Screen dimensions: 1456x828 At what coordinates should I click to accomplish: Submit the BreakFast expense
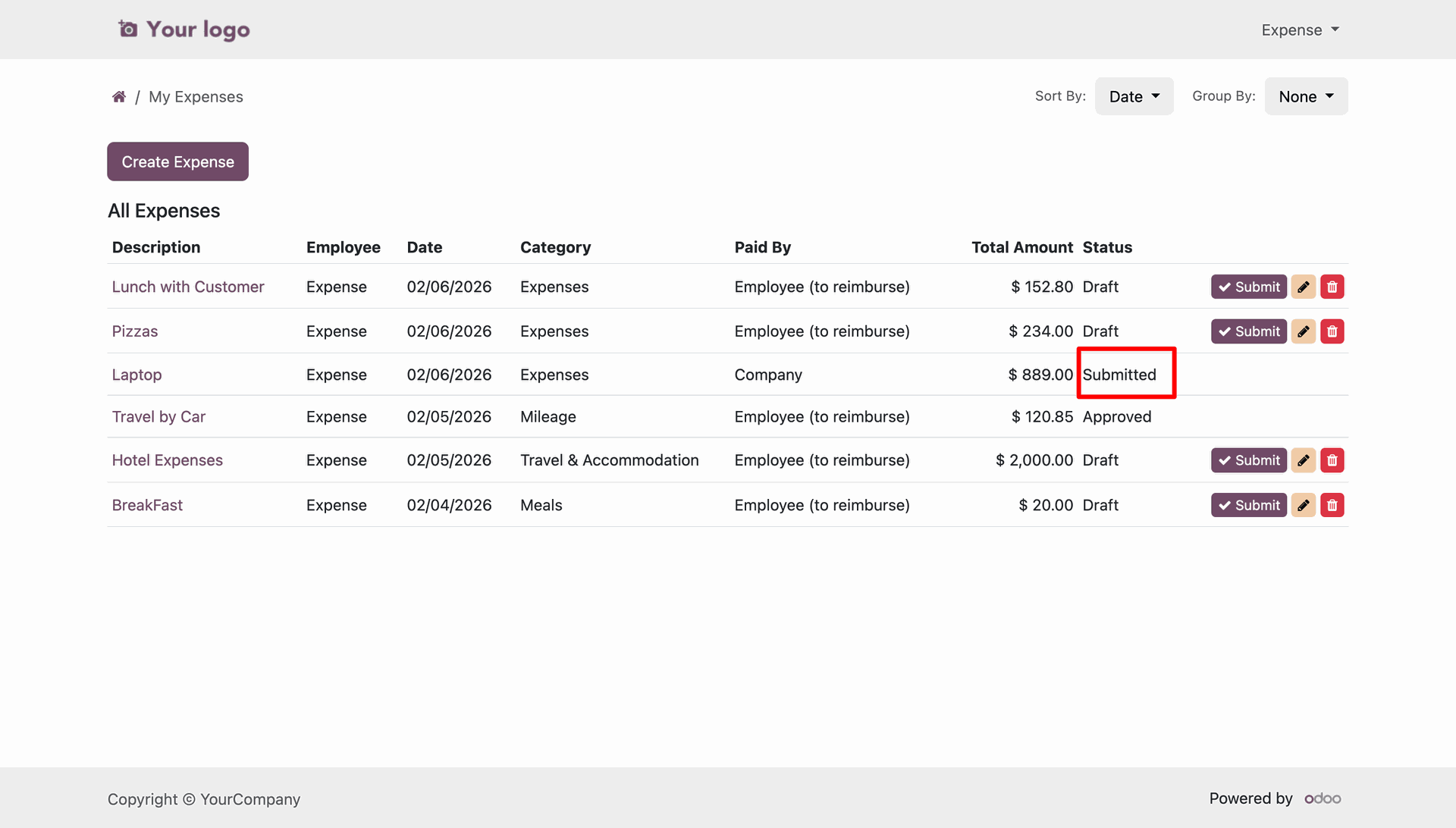point(1248,505)
